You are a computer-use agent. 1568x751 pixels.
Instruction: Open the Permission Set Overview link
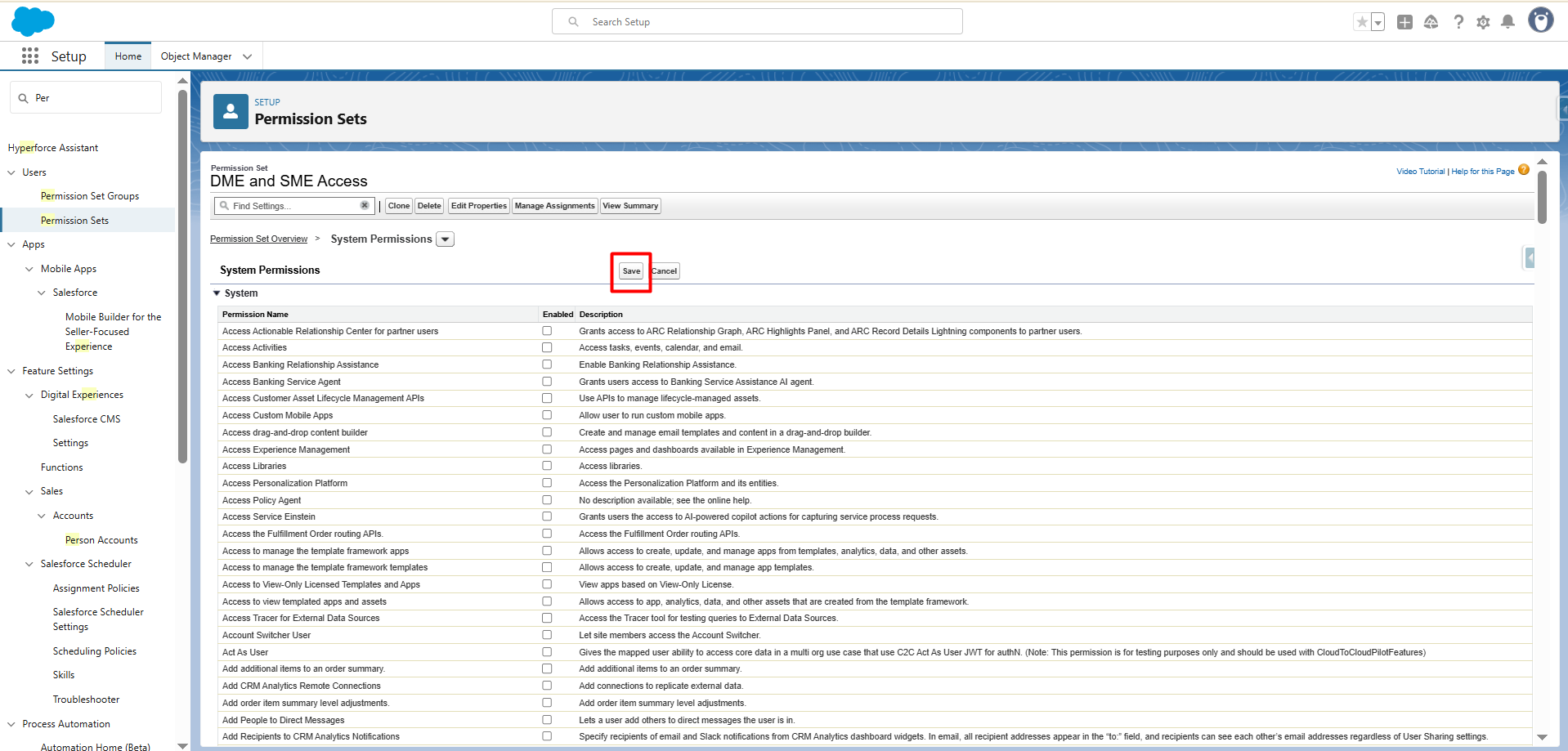pos(258,239)
